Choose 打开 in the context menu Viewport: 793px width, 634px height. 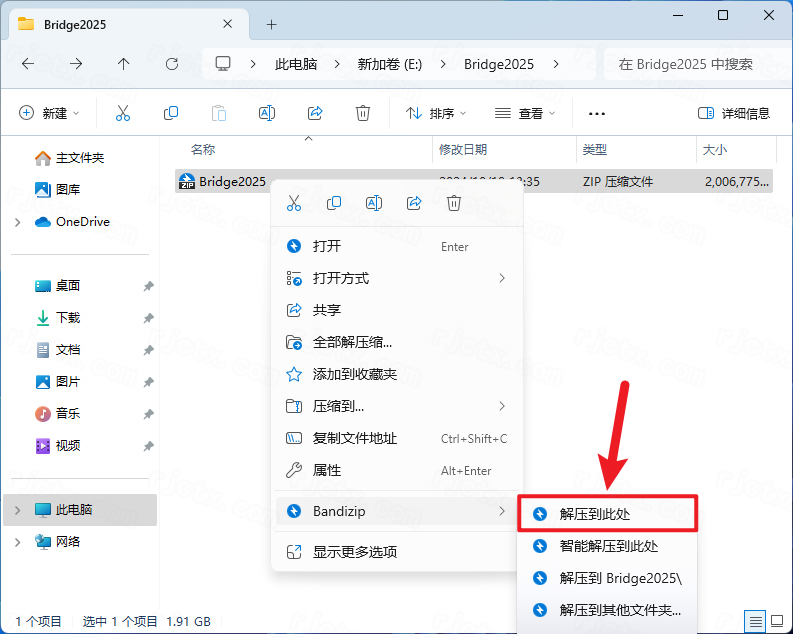pyautogui.click(x=396, y=246)
